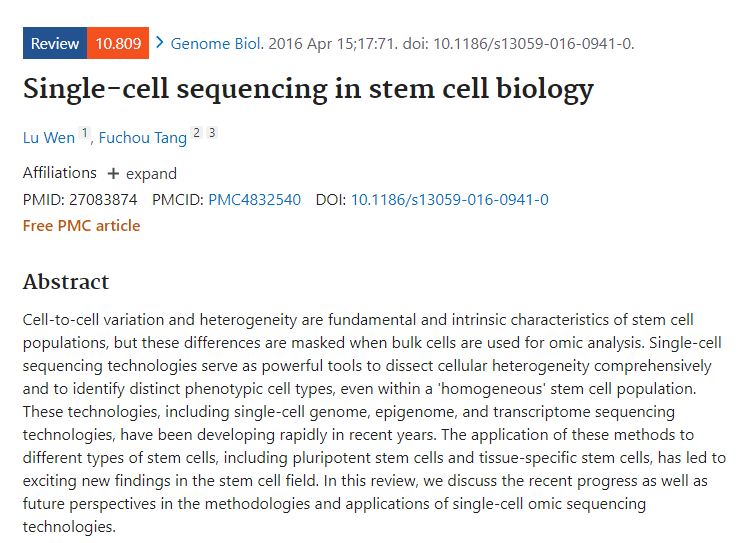Viewport: 755px width, 543px height.
Task: Click affiliation superscript 3 after Fuchou Tang
Action: 212,132
